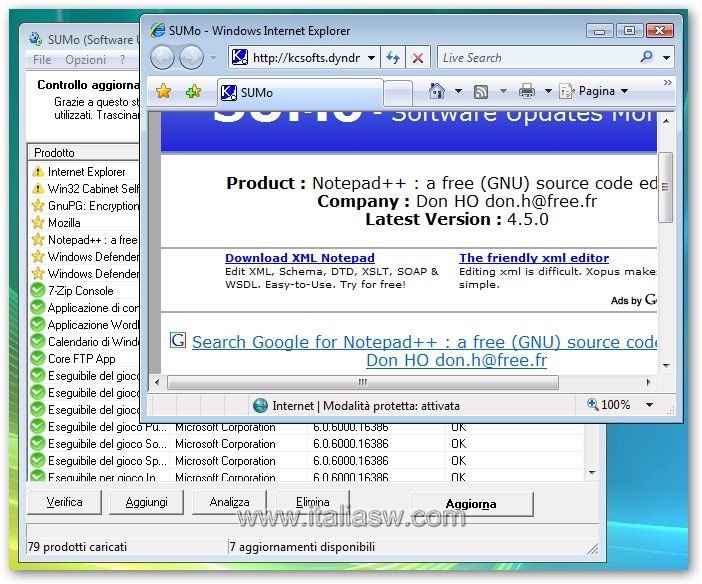Click Search Google for Notepad++ link
Viewport: 702px width, 584px height.
pyautogui.click(x=424, y=351)
